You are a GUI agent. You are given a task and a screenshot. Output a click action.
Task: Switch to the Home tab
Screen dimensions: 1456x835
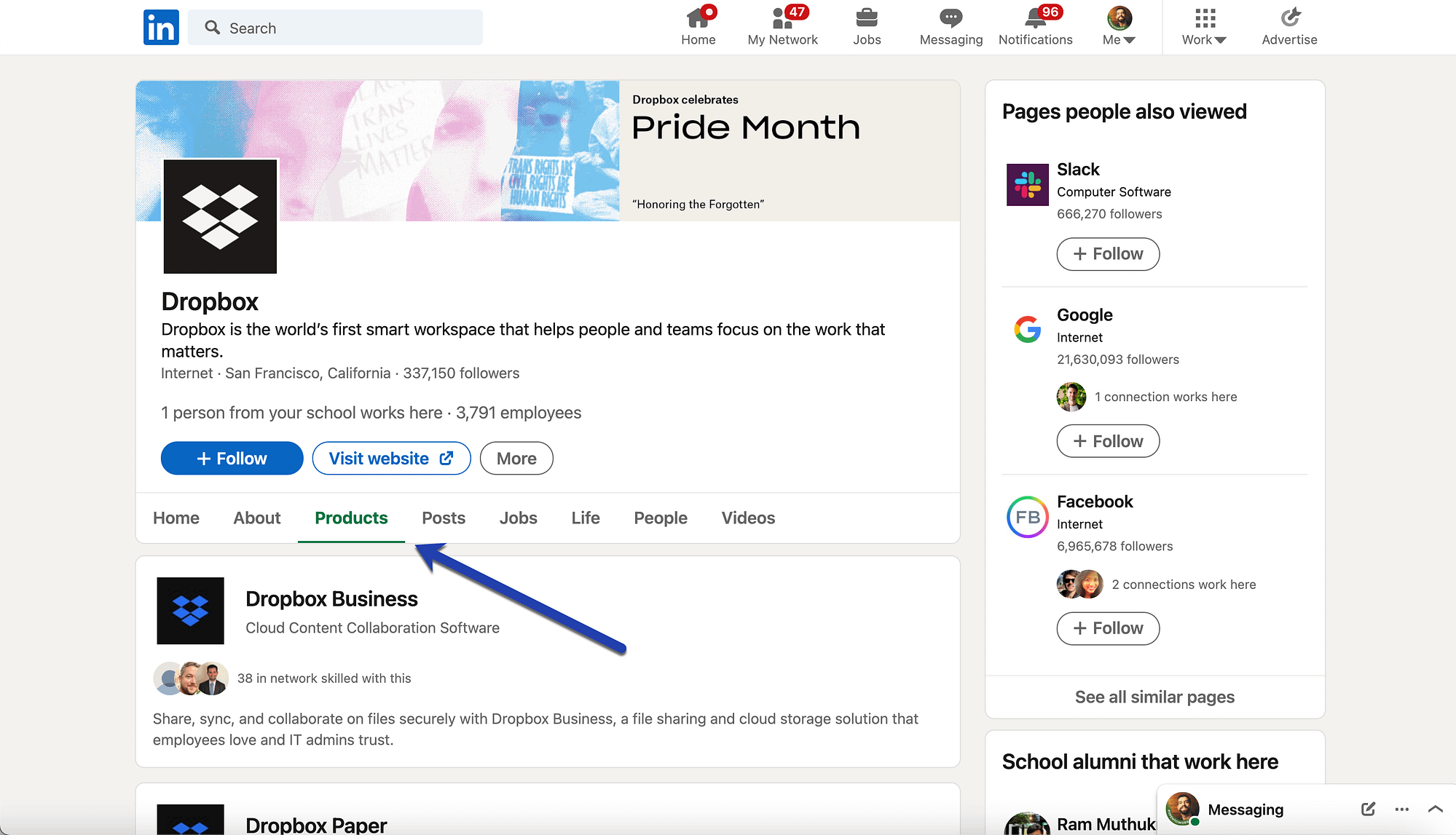coord(176,518)
